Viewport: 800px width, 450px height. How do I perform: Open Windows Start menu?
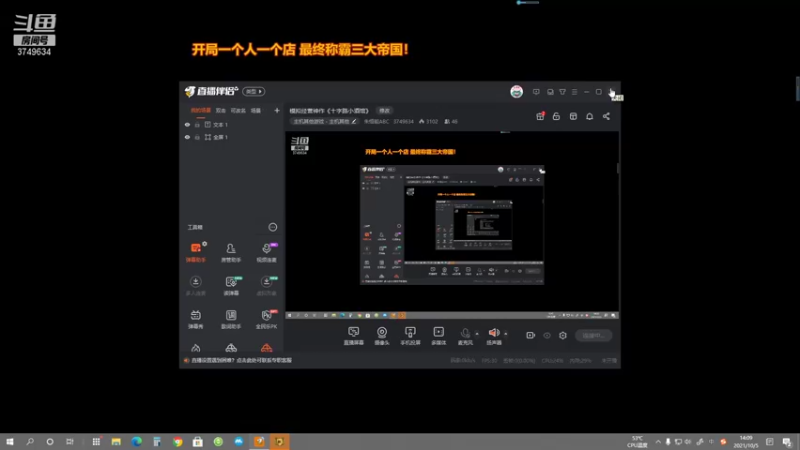pos(10,442)
